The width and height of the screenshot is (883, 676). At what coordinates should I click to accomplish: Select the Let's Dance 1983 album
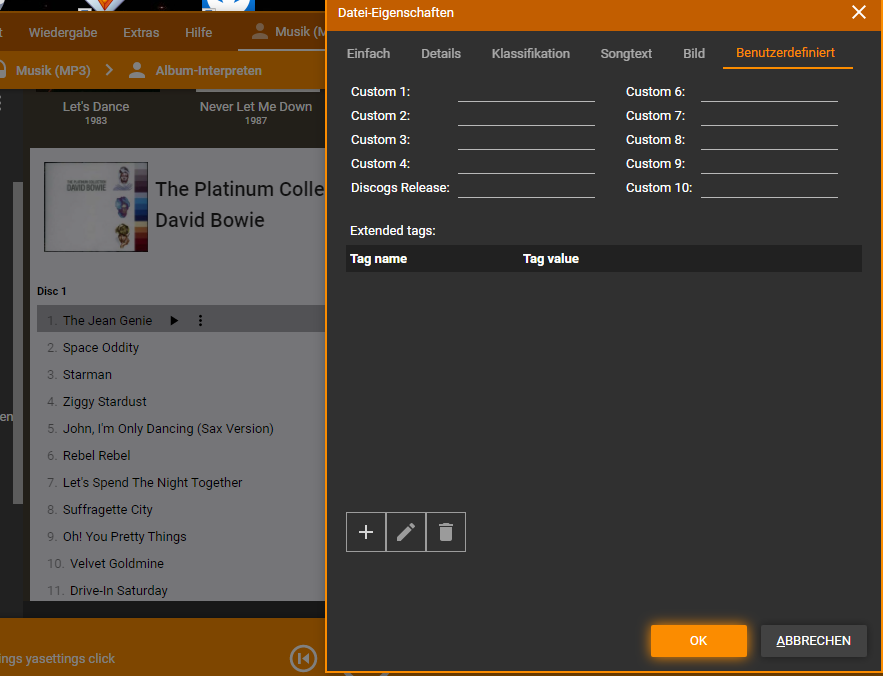click(x=96, y=112)
